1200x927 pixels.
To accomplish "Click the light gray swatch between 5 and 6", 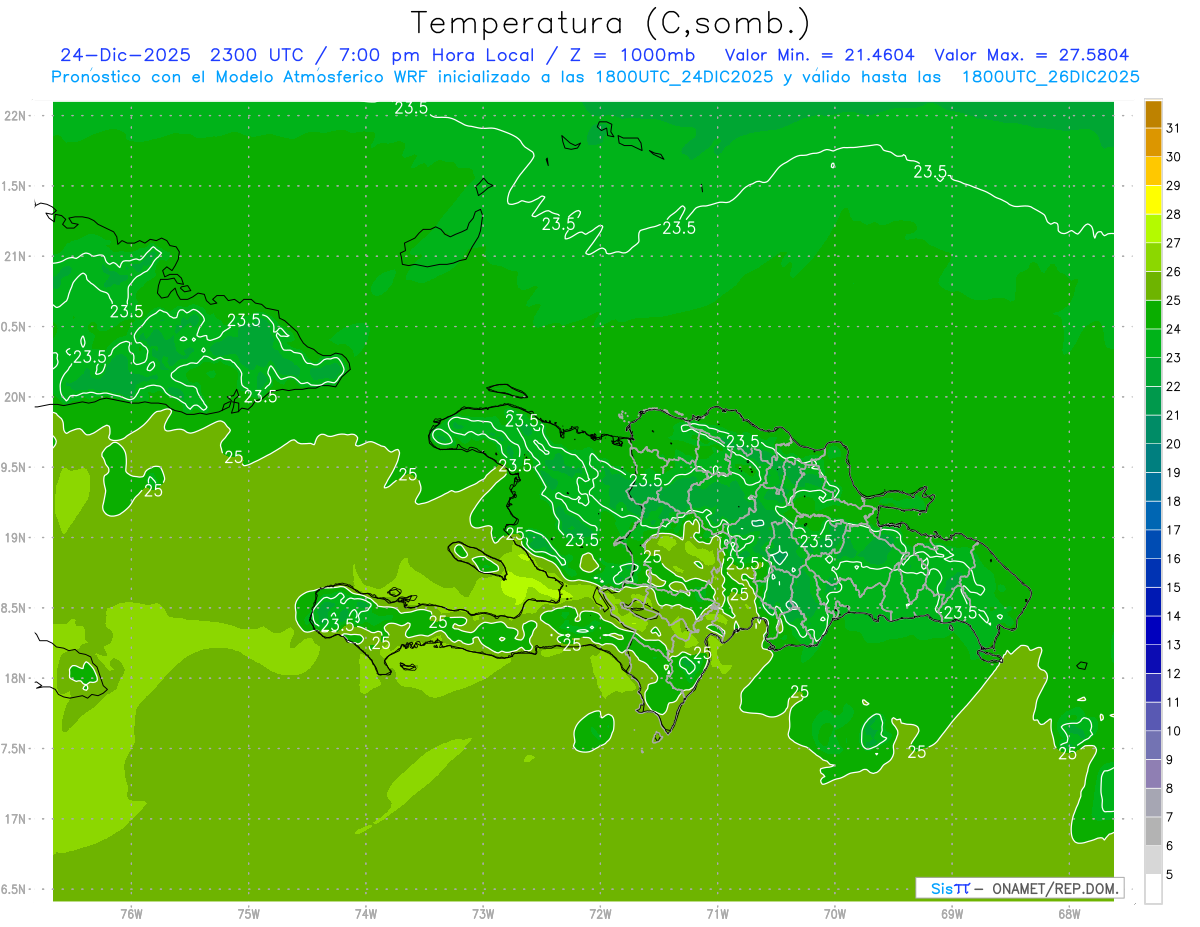I will 1153,860.
